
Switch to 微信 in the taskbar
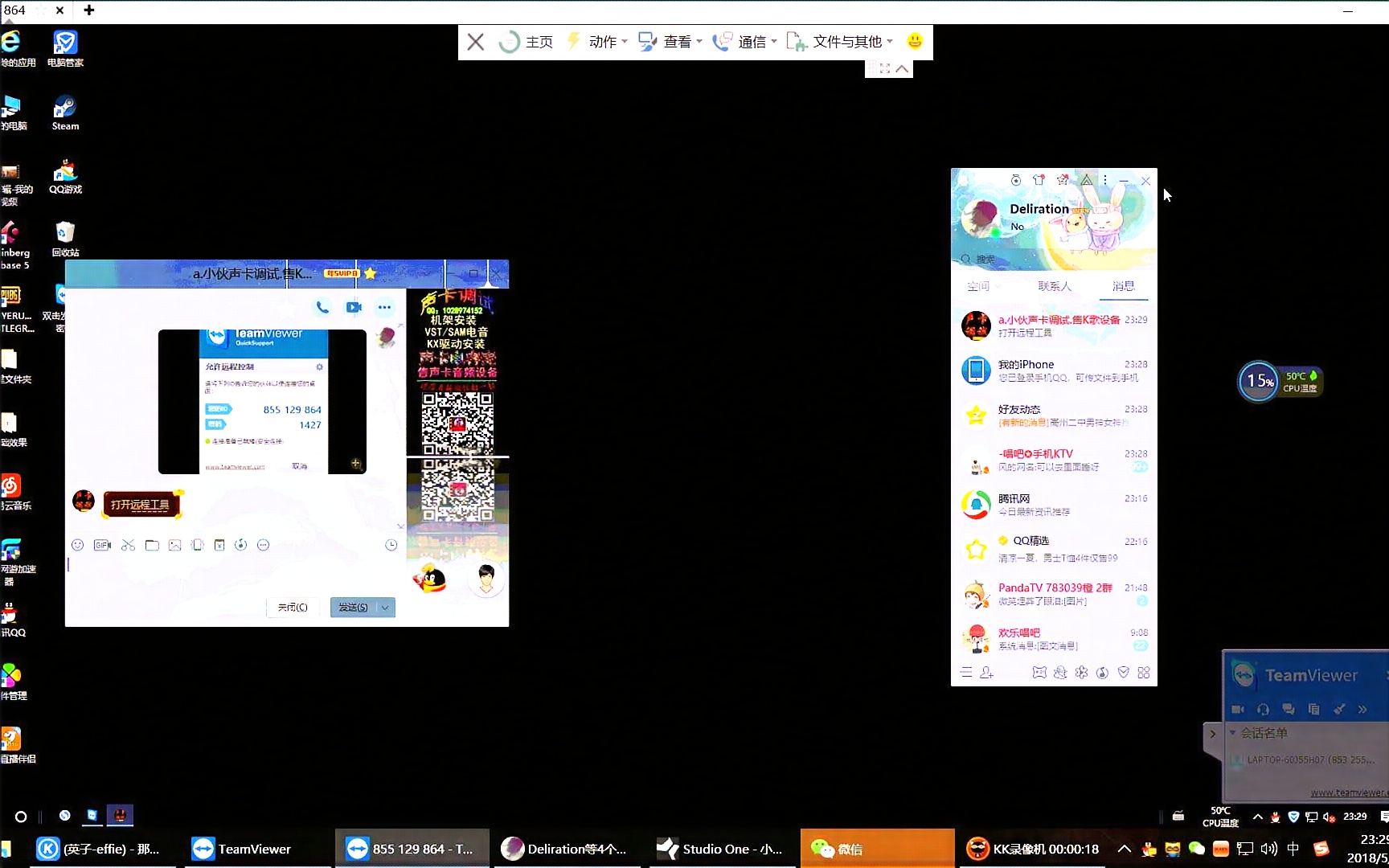876,849
